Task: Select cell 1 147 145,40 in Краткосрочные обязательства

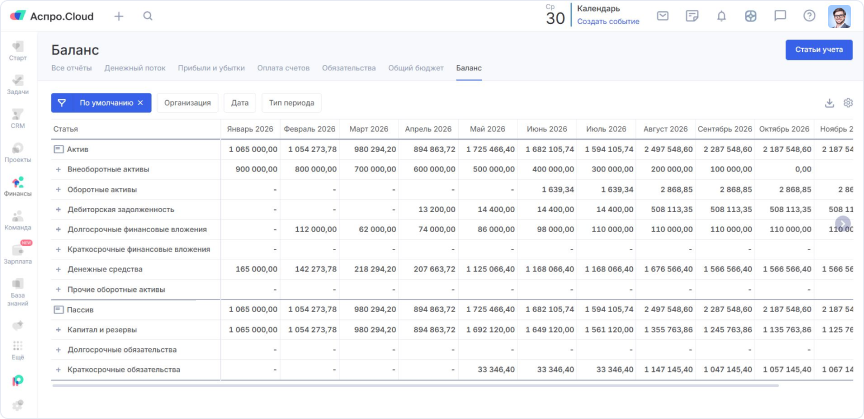Action: pos(667,369)
